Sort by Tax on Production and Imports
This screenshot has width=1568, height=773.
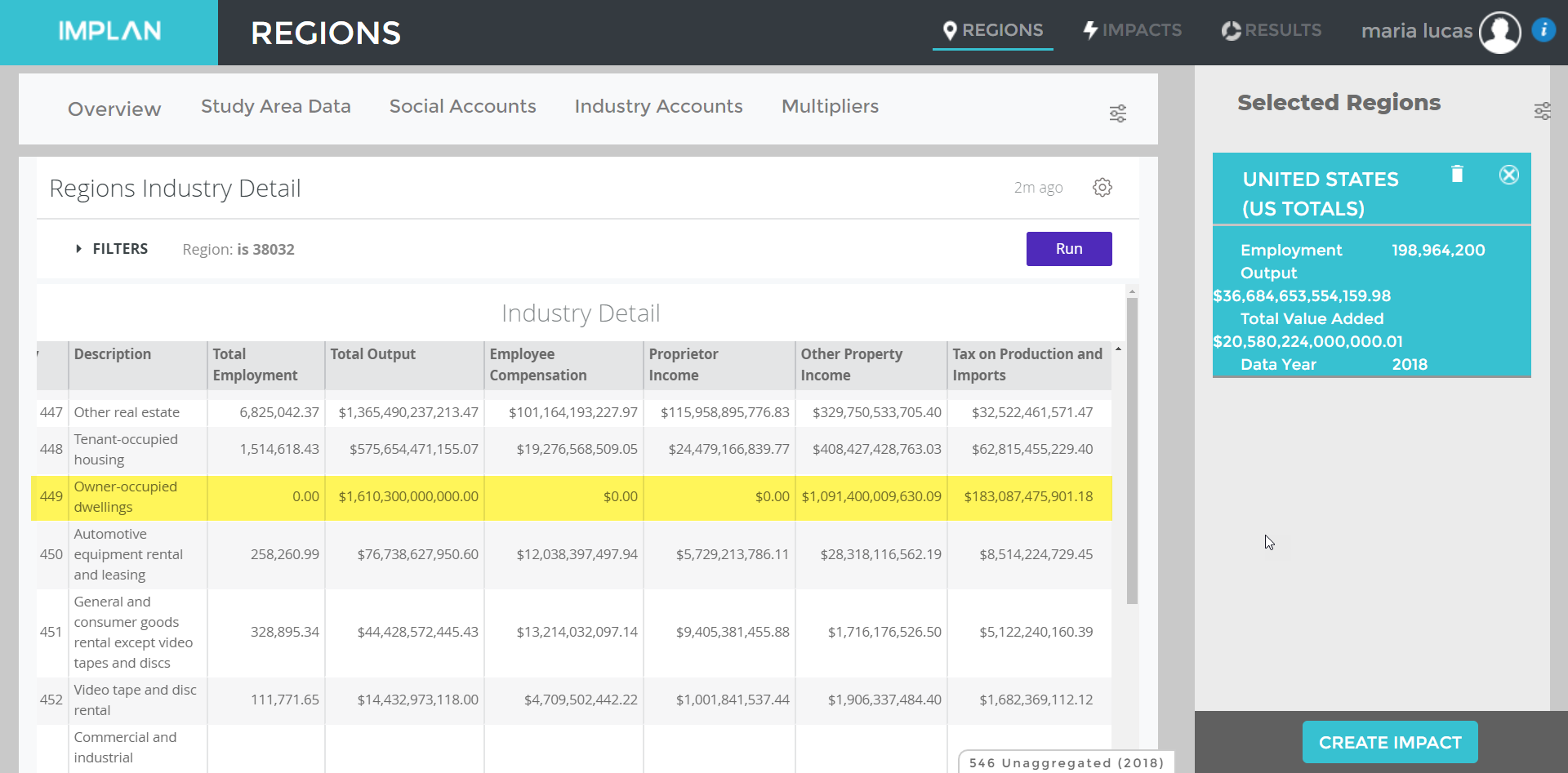click(x=1027, y=365)
